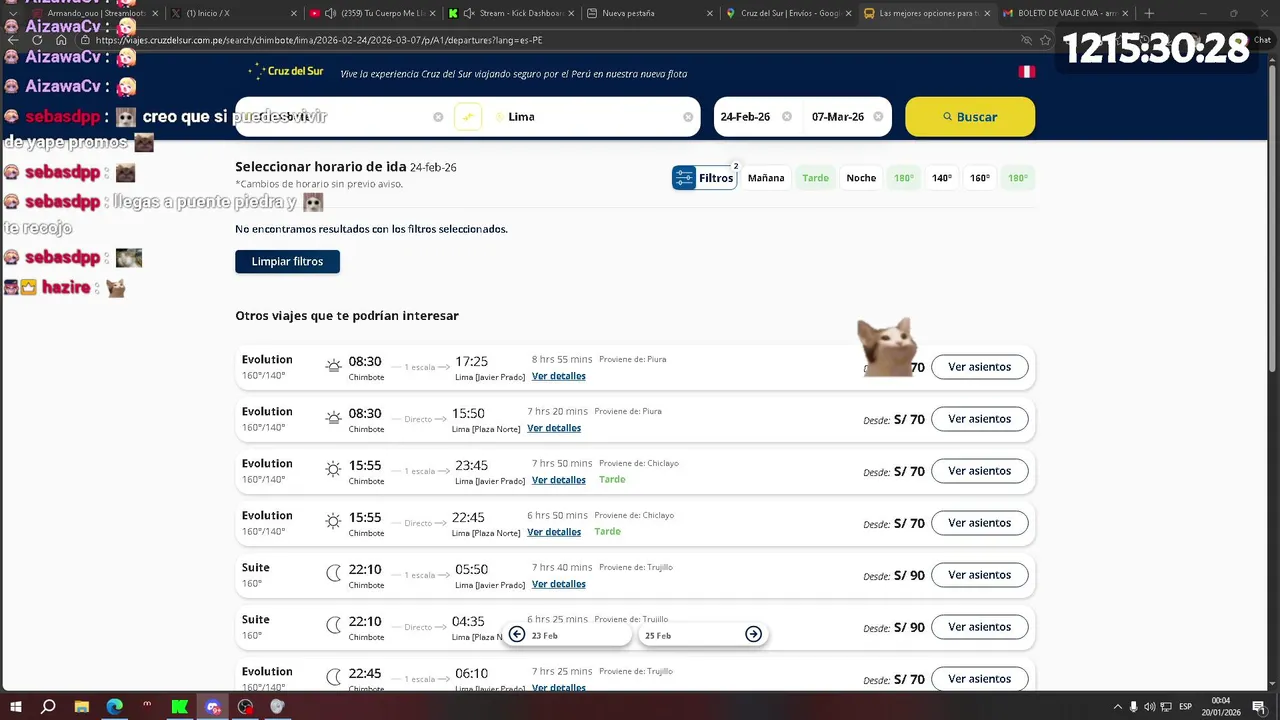Toggle the Mañana time filter
Image resolution: width=1280 pixels, height=720 pixels.
point(766,178)
